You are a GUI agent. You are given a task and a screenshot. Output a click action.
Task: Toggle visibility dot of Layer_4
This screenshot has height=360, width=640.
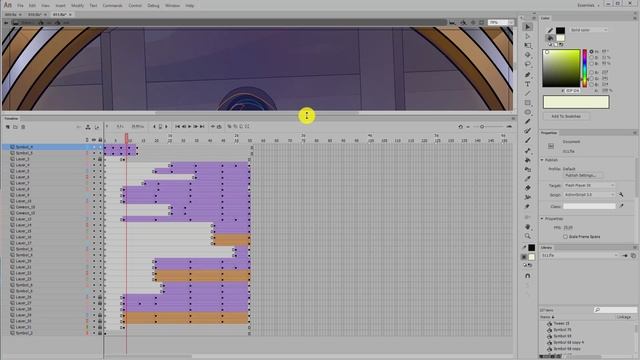[94, 165]
